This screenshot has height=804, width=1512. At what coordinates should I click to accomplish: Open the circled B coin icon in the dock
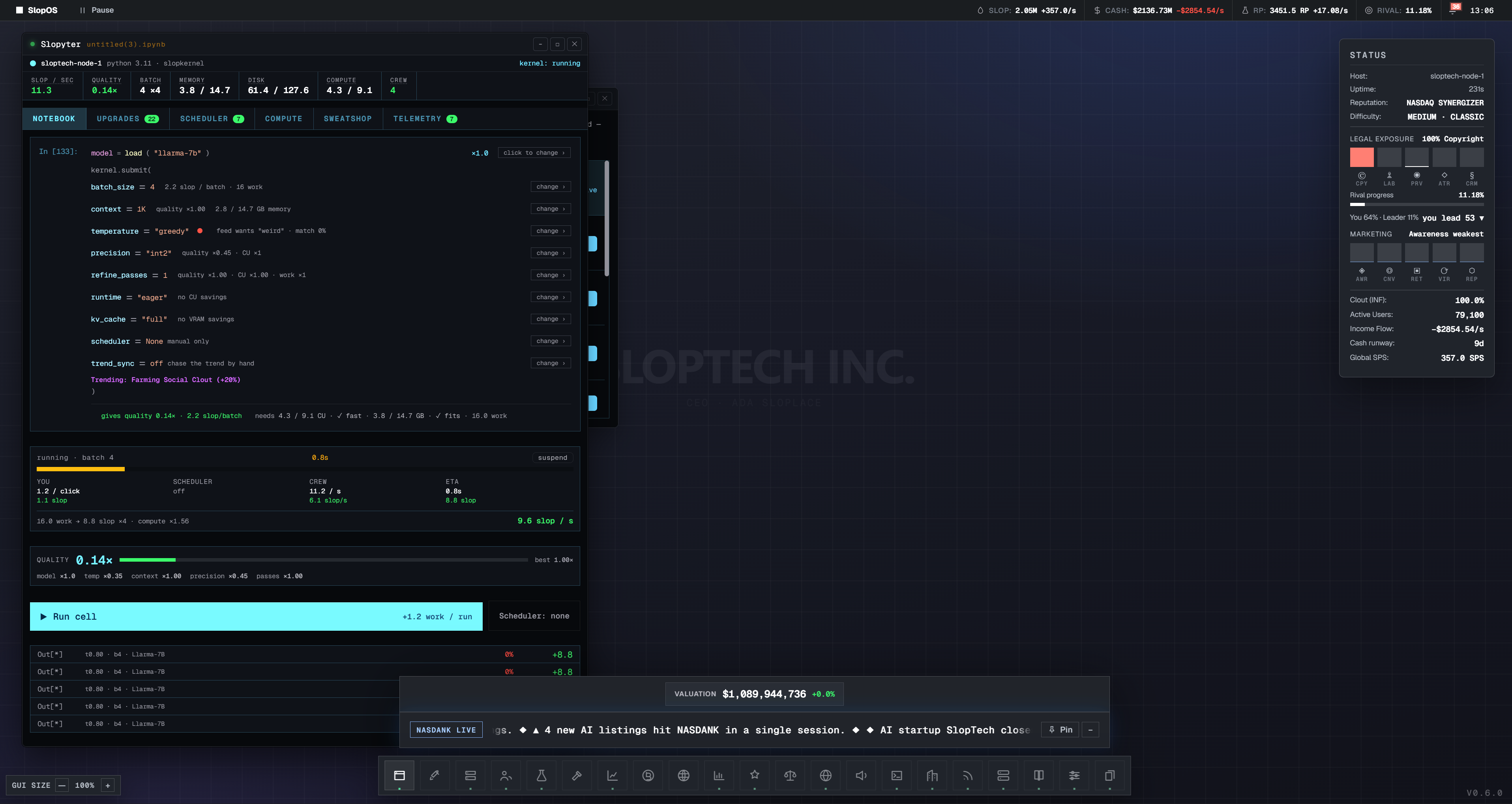click(648, 775)
